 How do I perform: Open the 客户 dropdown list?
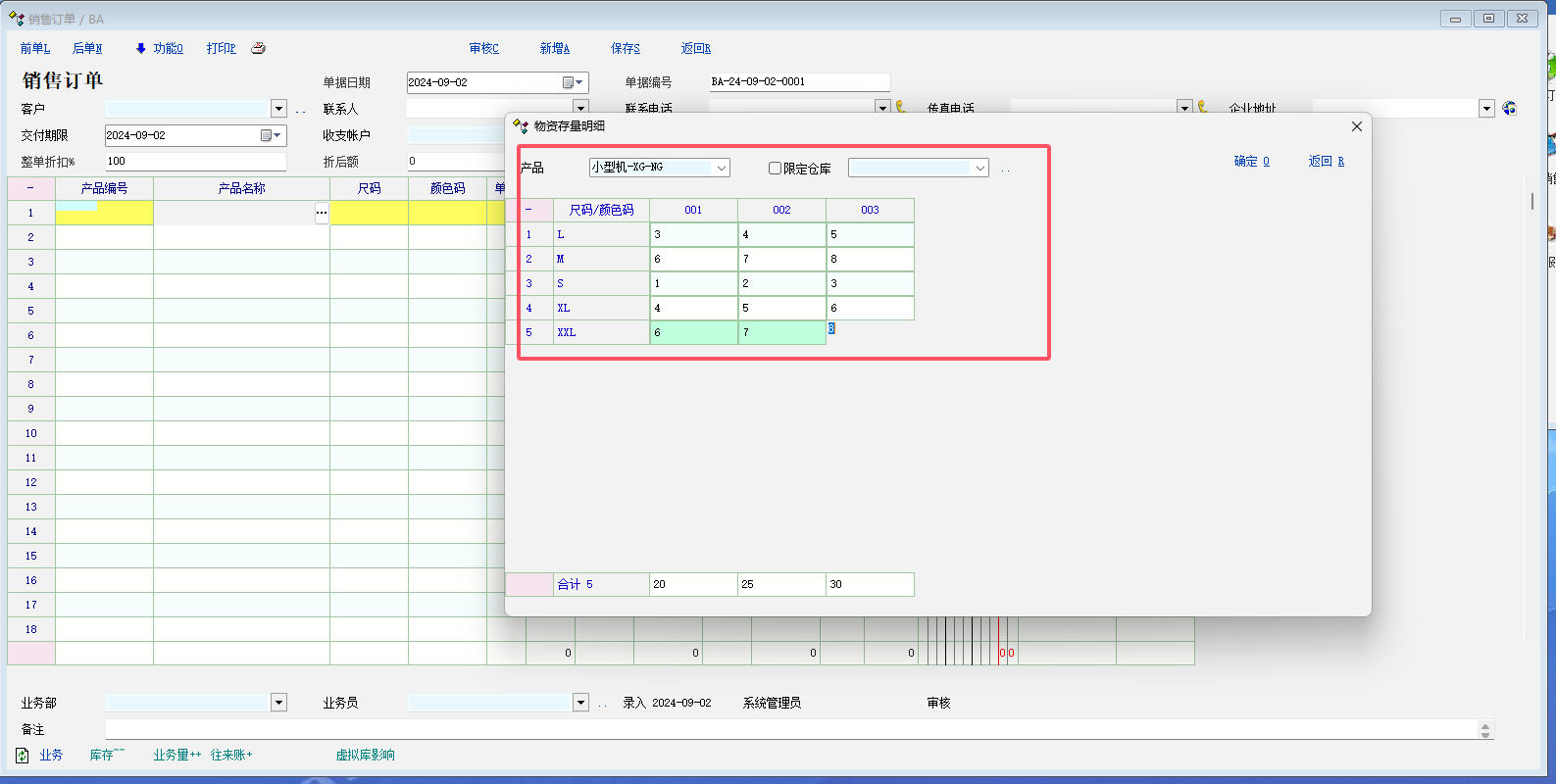click(278, 109)
